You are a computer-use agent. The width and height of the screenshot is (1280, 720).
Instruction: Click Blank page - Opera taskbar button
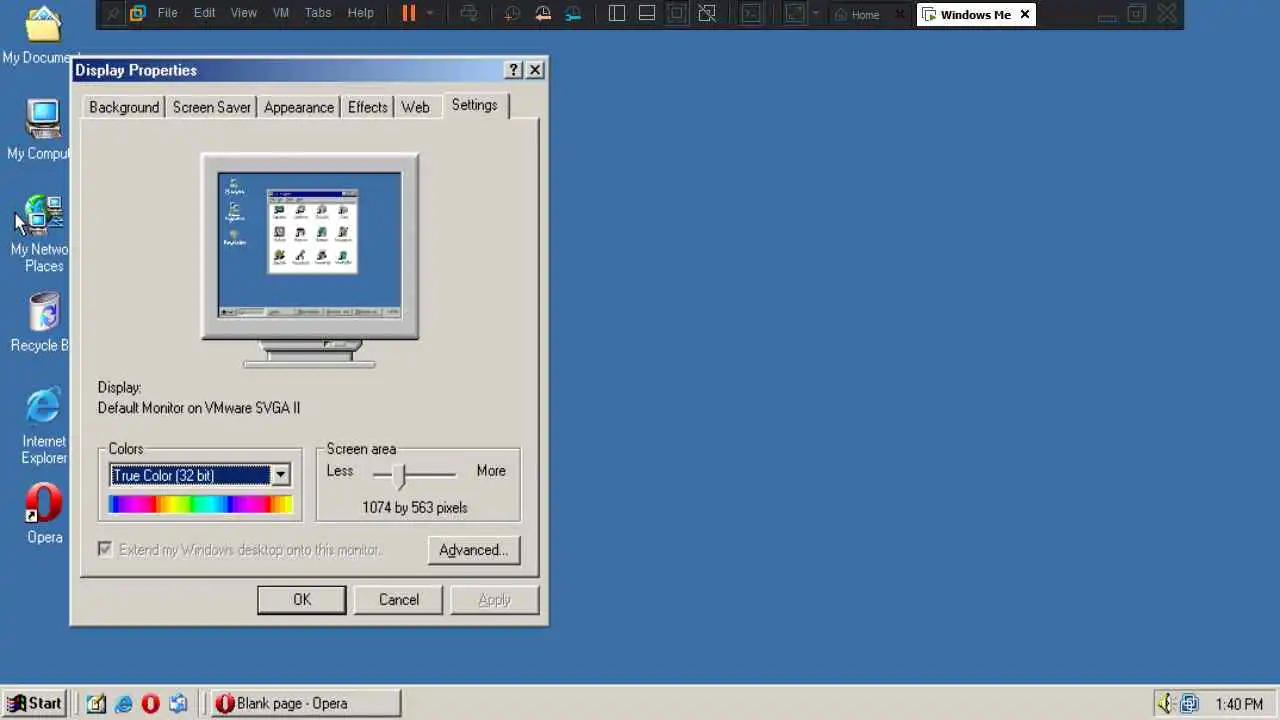(x=306, y=704)
